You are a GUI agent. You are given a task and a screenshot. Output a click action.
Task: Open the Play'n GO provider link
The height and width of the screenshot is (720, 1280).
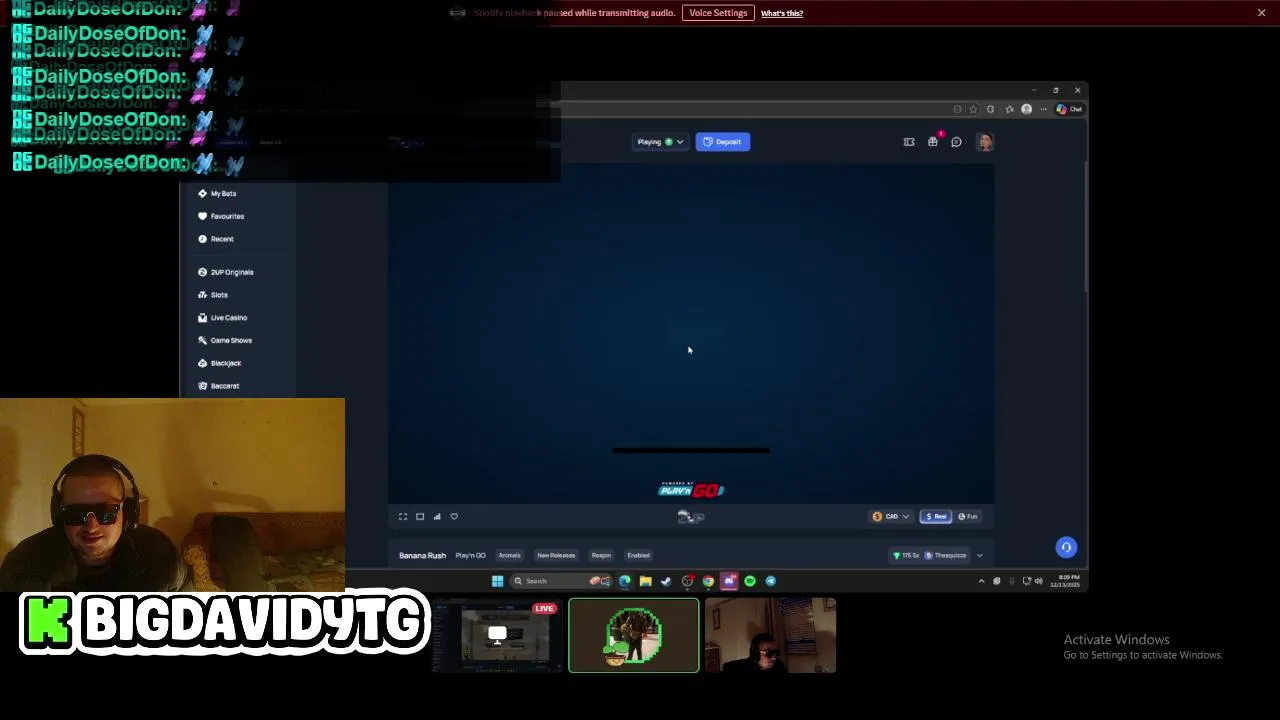pyautogui.click(x=470, y=555)
